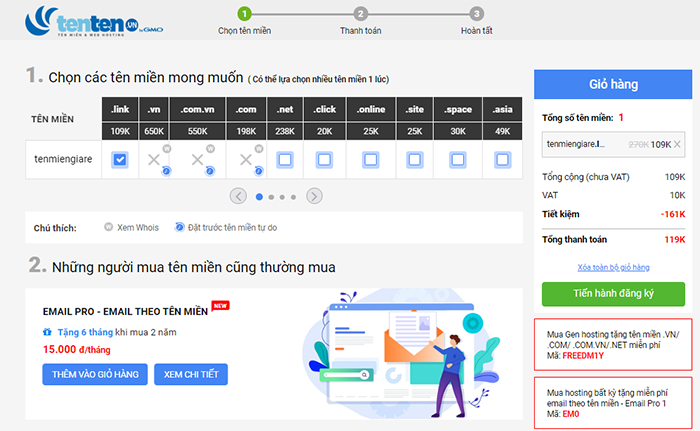This screenshot has width=700, height=431.
Task: Pre-order the .vn domain backorder icon
Action: pyautogui.click(x=166, y=171)
